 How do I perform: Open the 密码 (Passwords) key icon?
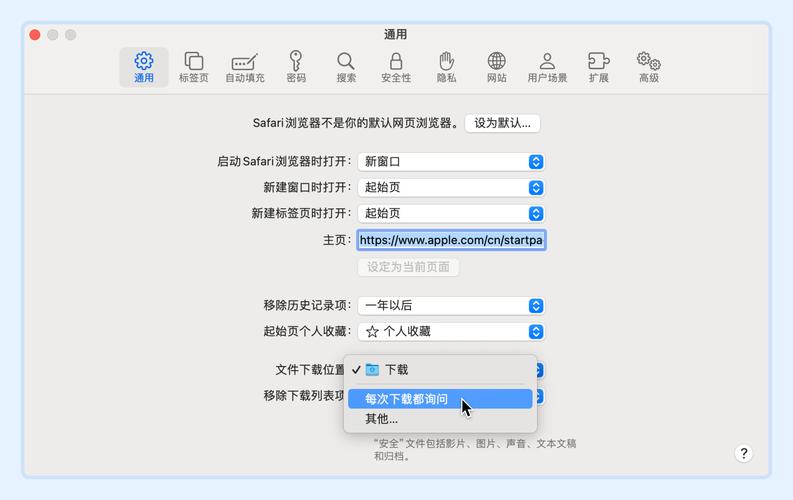(x=296, y=67)
